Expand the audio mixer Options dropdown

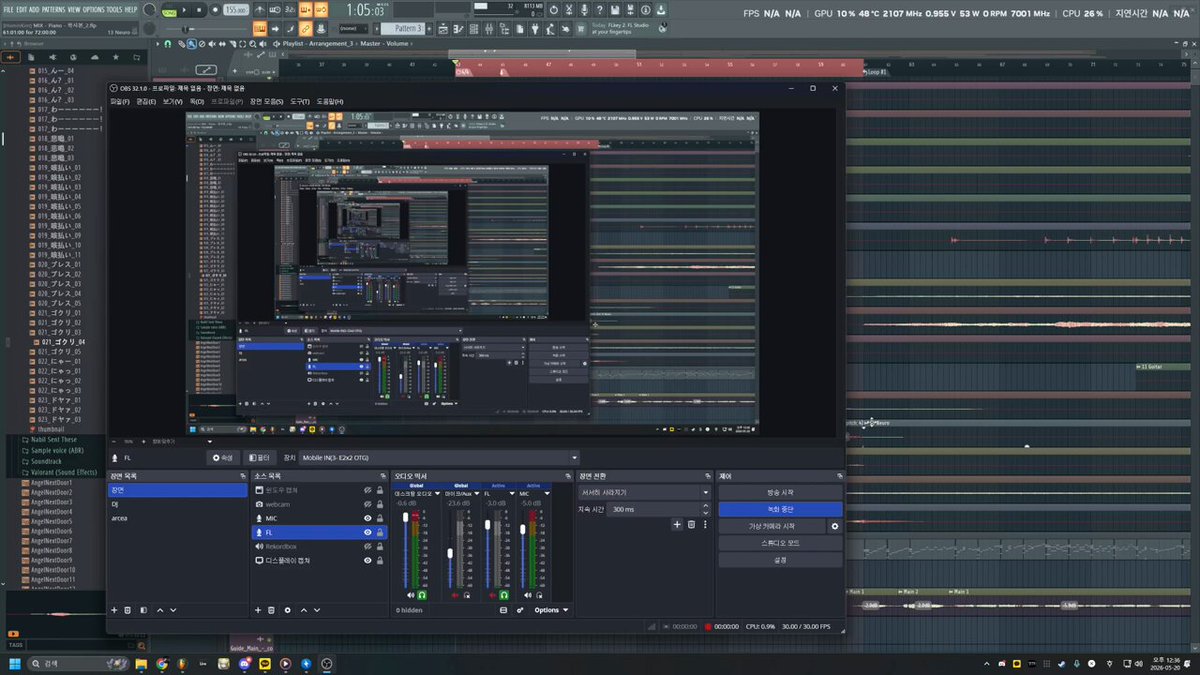551,610
